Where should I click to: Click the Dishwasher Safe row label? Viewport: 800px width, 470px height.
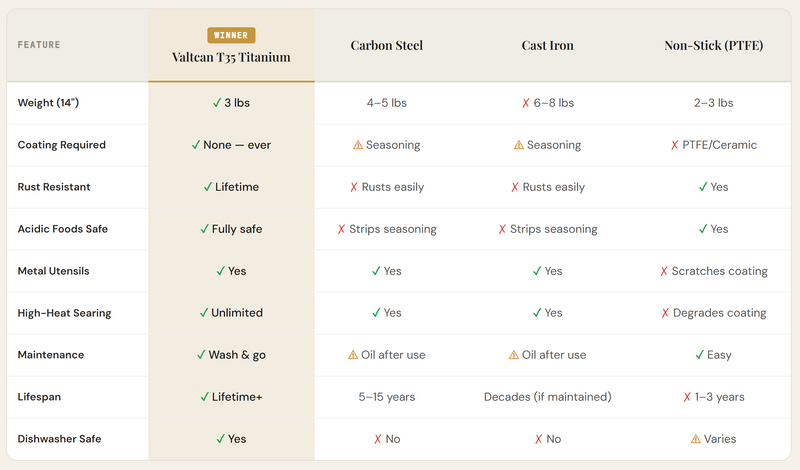click(x=61, y=439)
